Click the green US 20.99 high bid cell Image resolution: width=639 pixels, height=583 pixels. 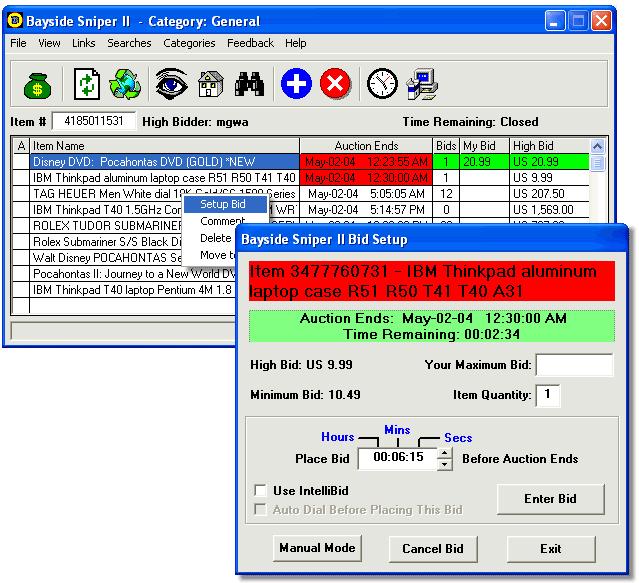tap(549, 162)
